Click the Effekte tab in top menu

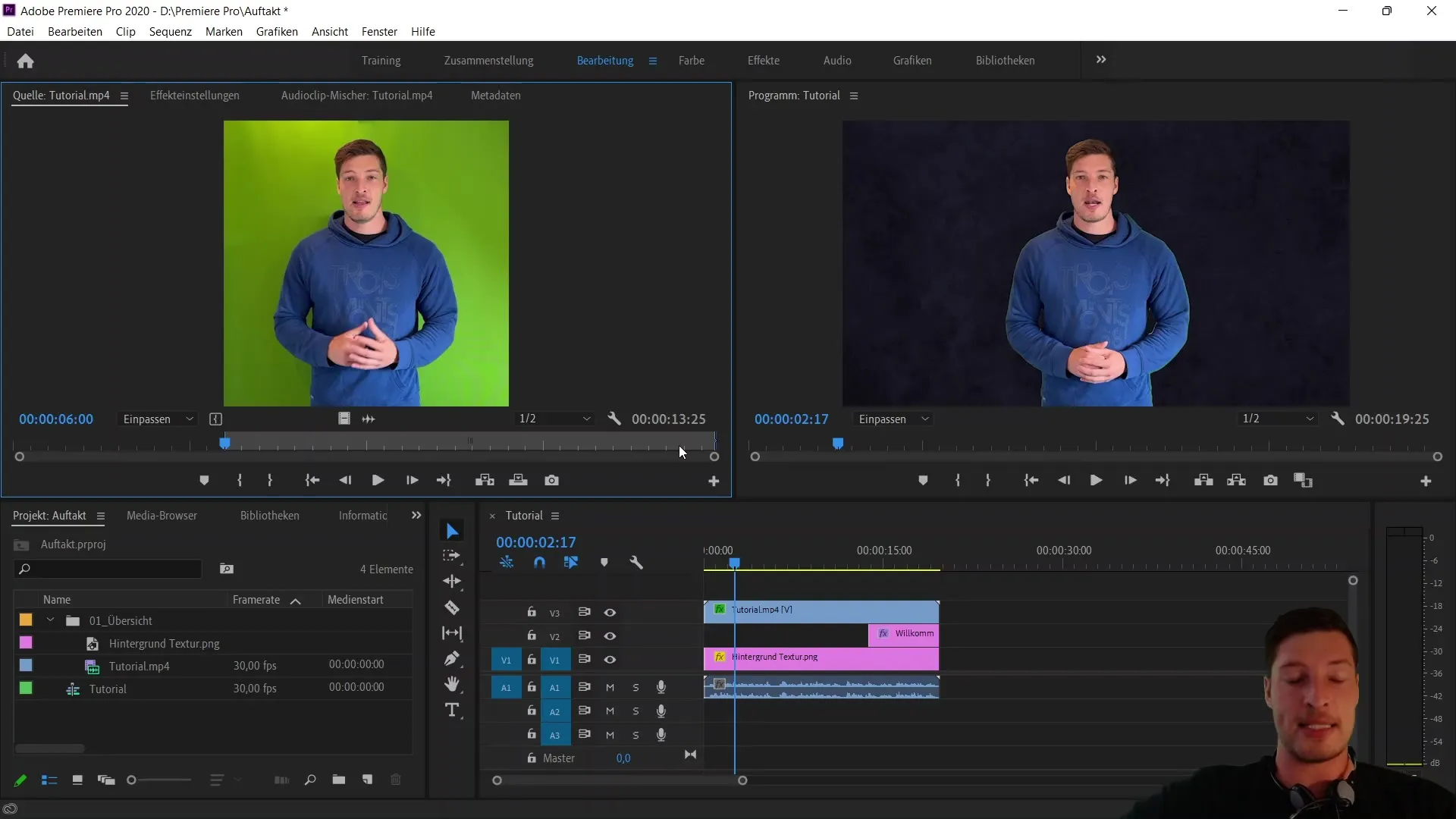point(763,60)
